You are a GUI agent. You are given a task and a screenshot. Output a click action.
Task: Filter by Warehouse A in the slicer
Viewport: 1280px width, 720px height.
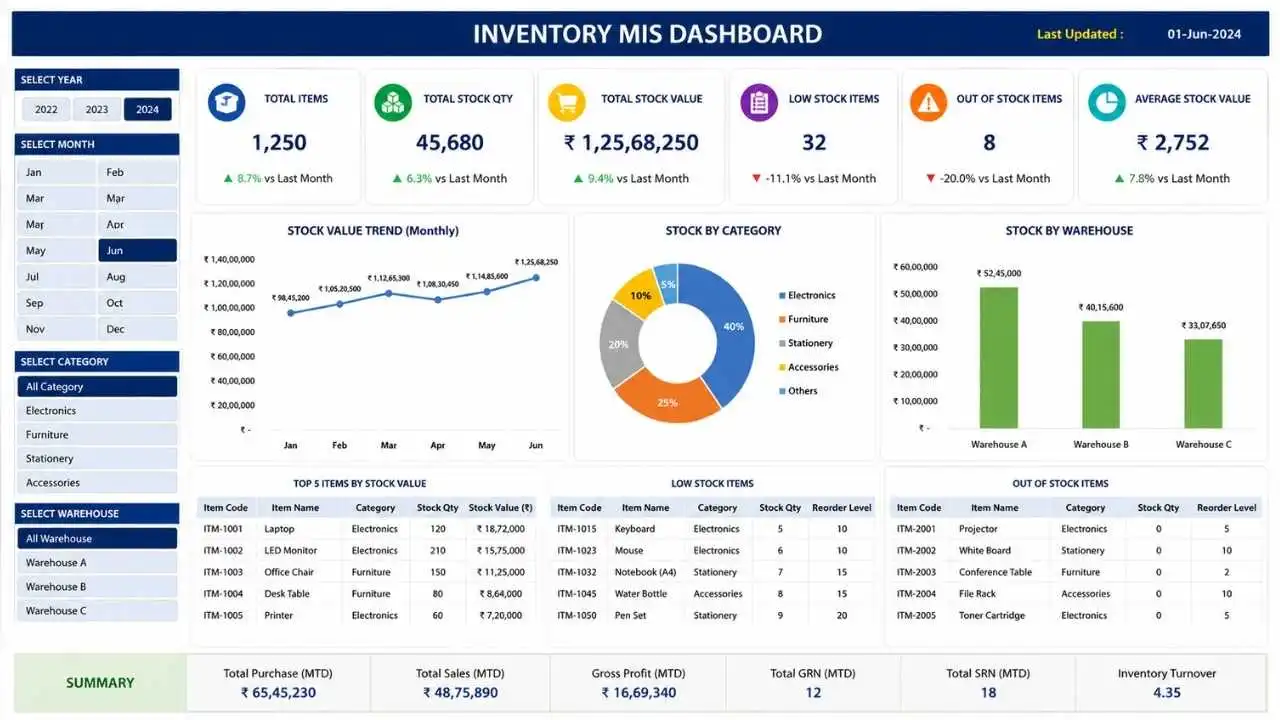click(x=97, y=563)
